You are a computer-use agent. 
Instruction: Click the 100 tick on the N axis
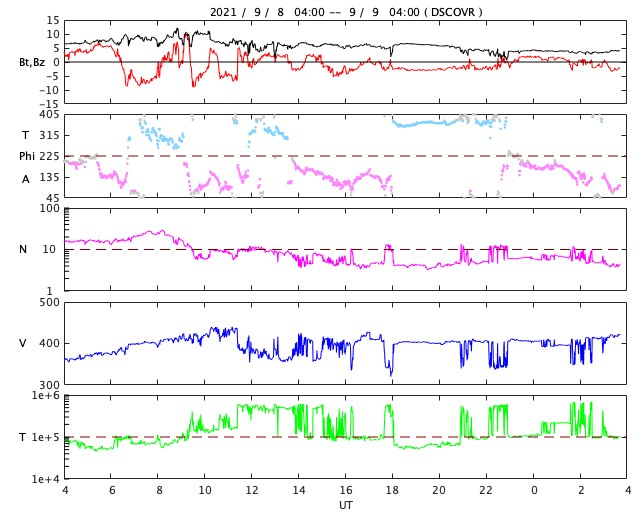click(x=49, y=208)
